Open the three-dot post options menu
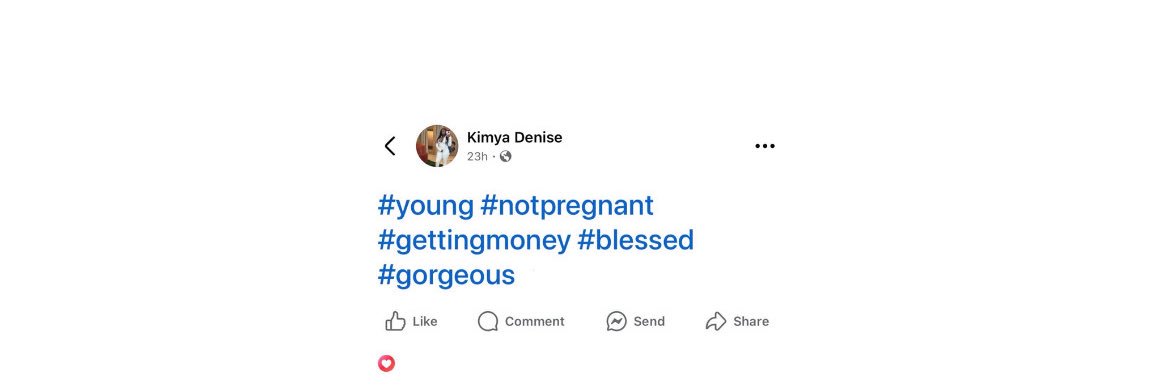Viewport: 1170px width, 389px height. (765, 146)
